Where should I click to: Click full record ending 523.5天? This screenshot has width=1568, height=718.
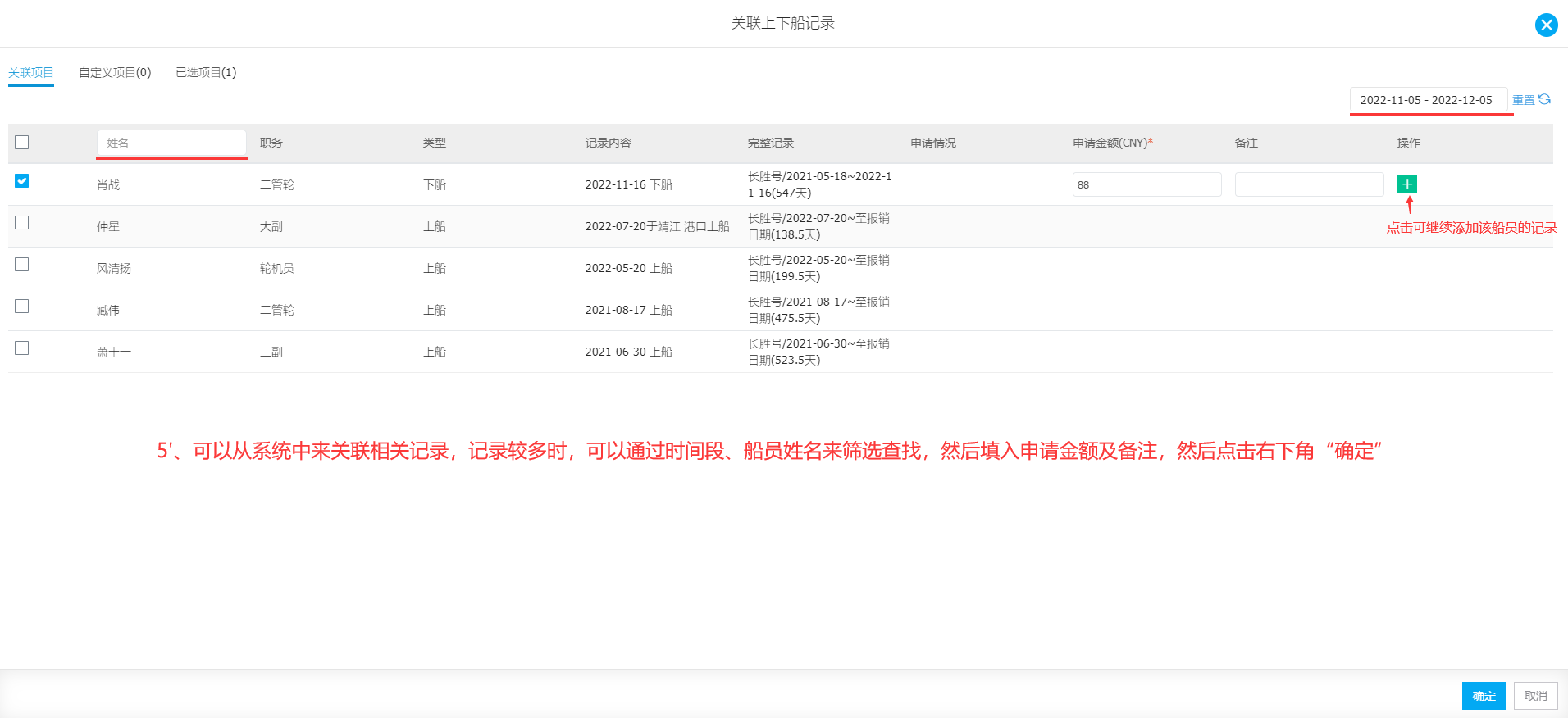click(x=818, y=352)
